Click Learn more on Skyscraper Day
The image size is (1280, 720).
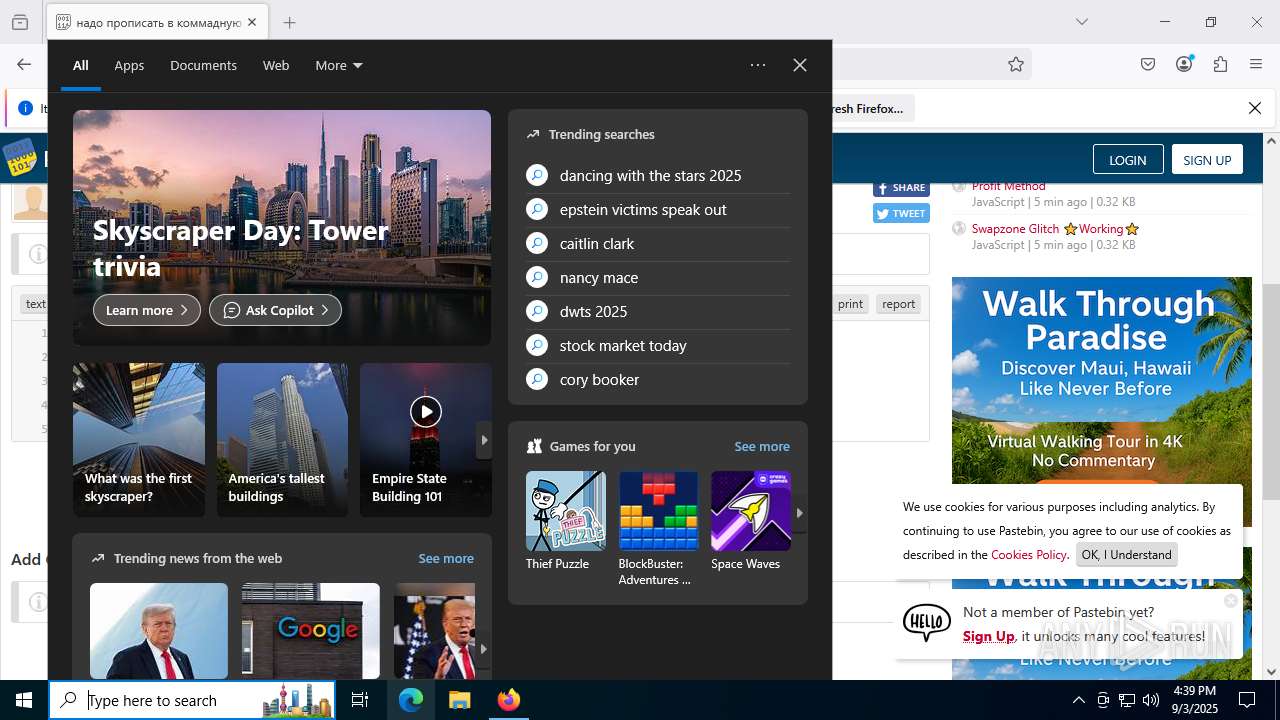[147, 310]
